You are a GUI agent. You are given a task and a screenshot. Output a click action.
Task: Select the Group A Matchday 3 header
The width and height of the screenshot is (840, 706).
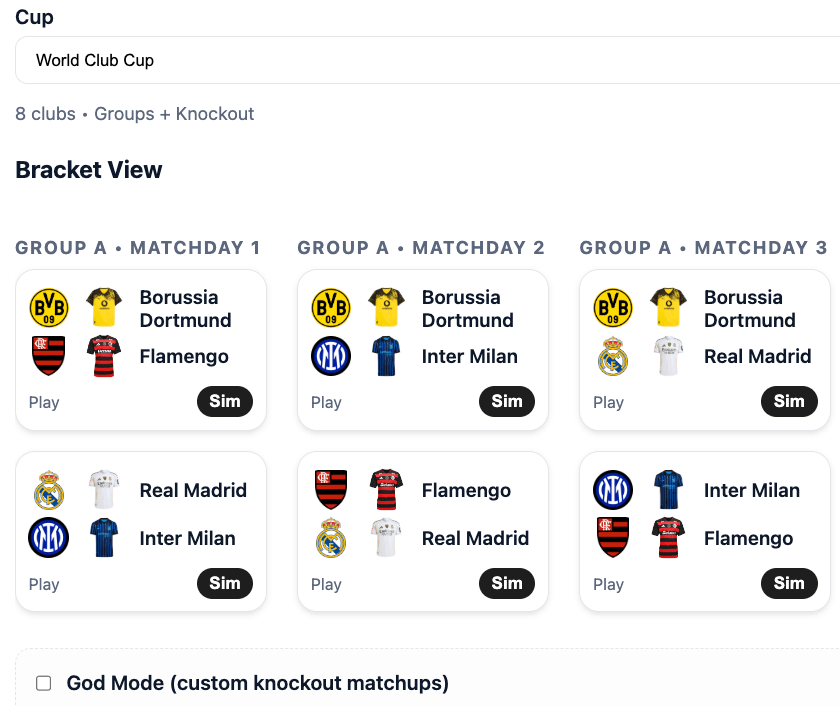[x=703, y=247]
